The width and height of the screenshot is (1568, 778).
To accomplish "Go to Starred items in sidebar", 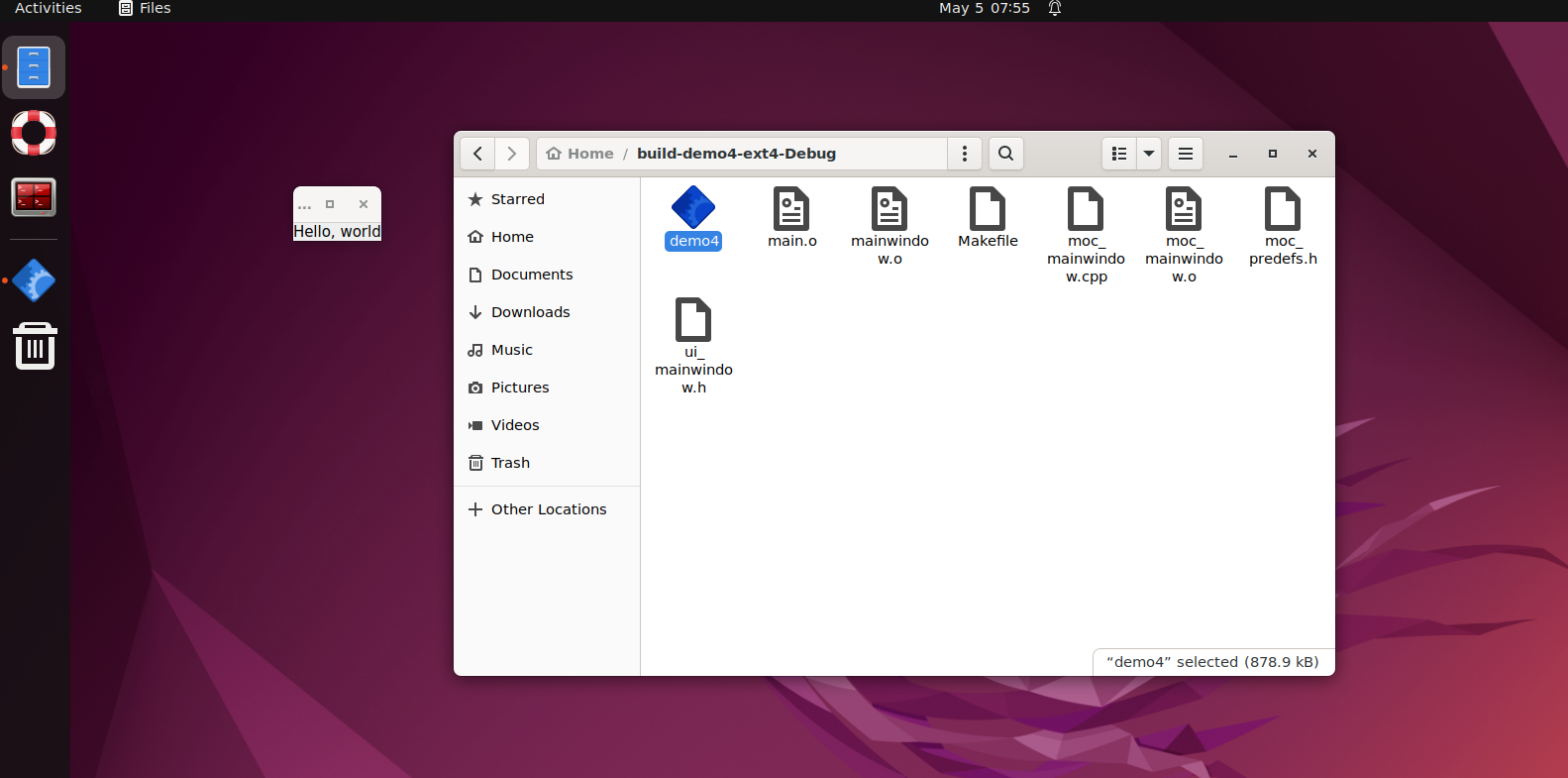I will (x=517, y=199).
